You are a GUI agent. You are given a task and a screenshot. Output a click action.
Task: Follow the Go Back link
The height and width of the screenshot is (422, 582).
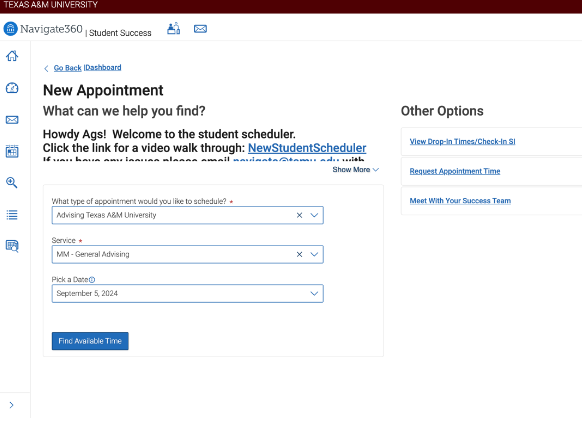tap(68, 68)
